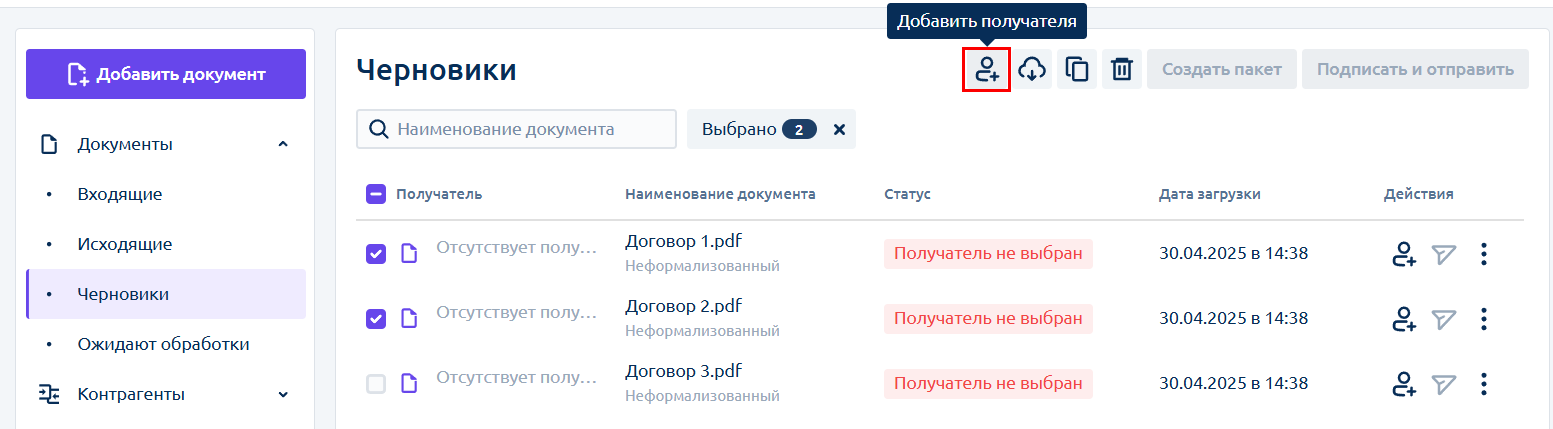Click Получатель не выбран status for Договор 3.pdf
Screen dimensions: 1553x429
(988, 384)
